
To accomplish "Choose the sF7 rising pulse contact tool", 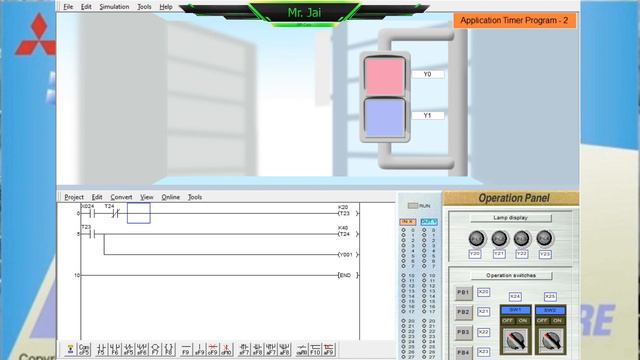I will click(244, 349).
